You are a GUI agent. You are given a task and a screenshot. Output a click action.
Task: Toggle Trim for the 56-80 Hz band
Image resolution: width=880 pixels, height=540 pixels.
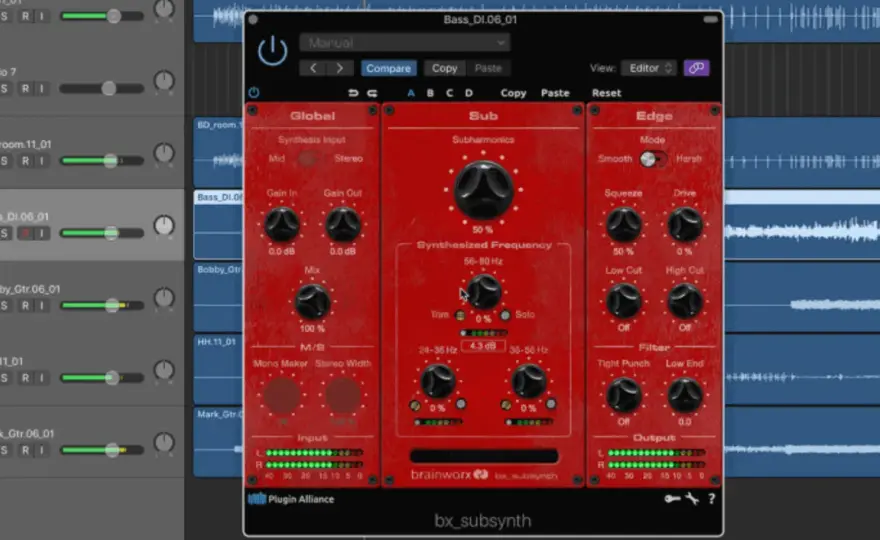click(x=460, y=315)
